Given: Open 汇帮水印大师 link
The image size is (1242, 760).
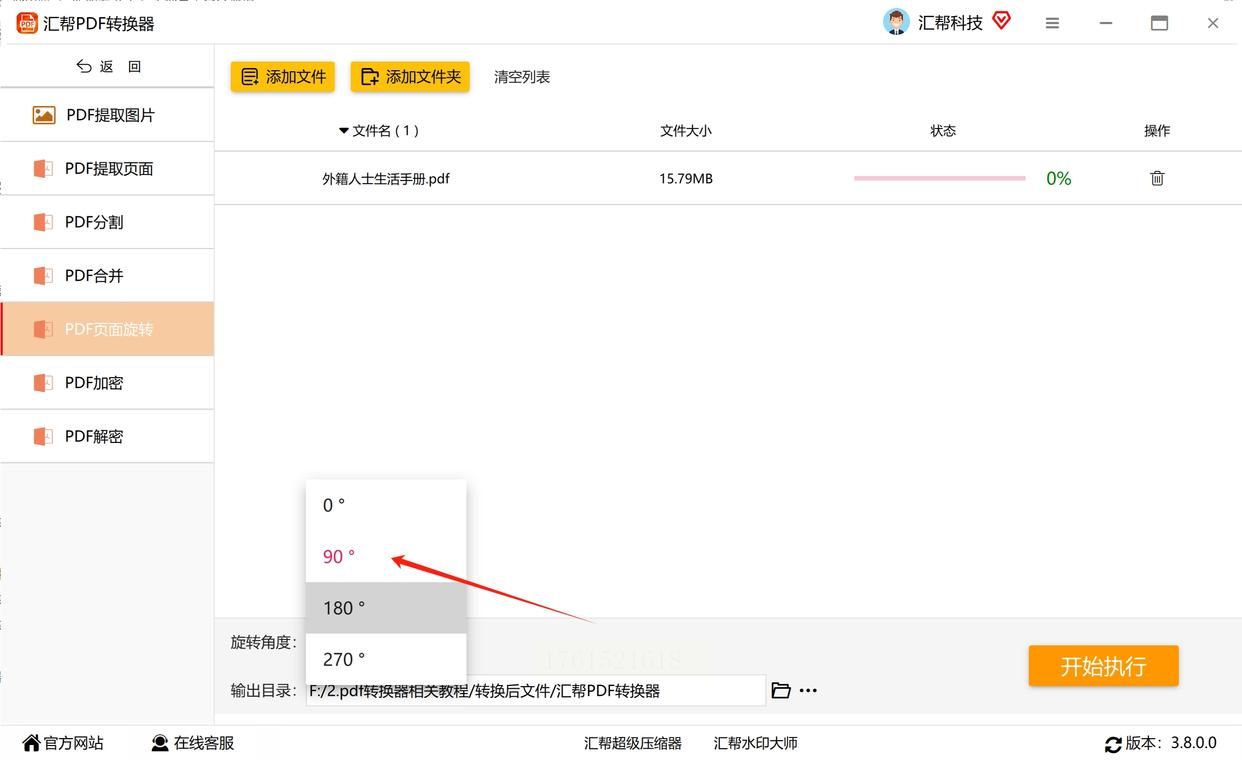Looking at the screenshot, I should point(756,743).
